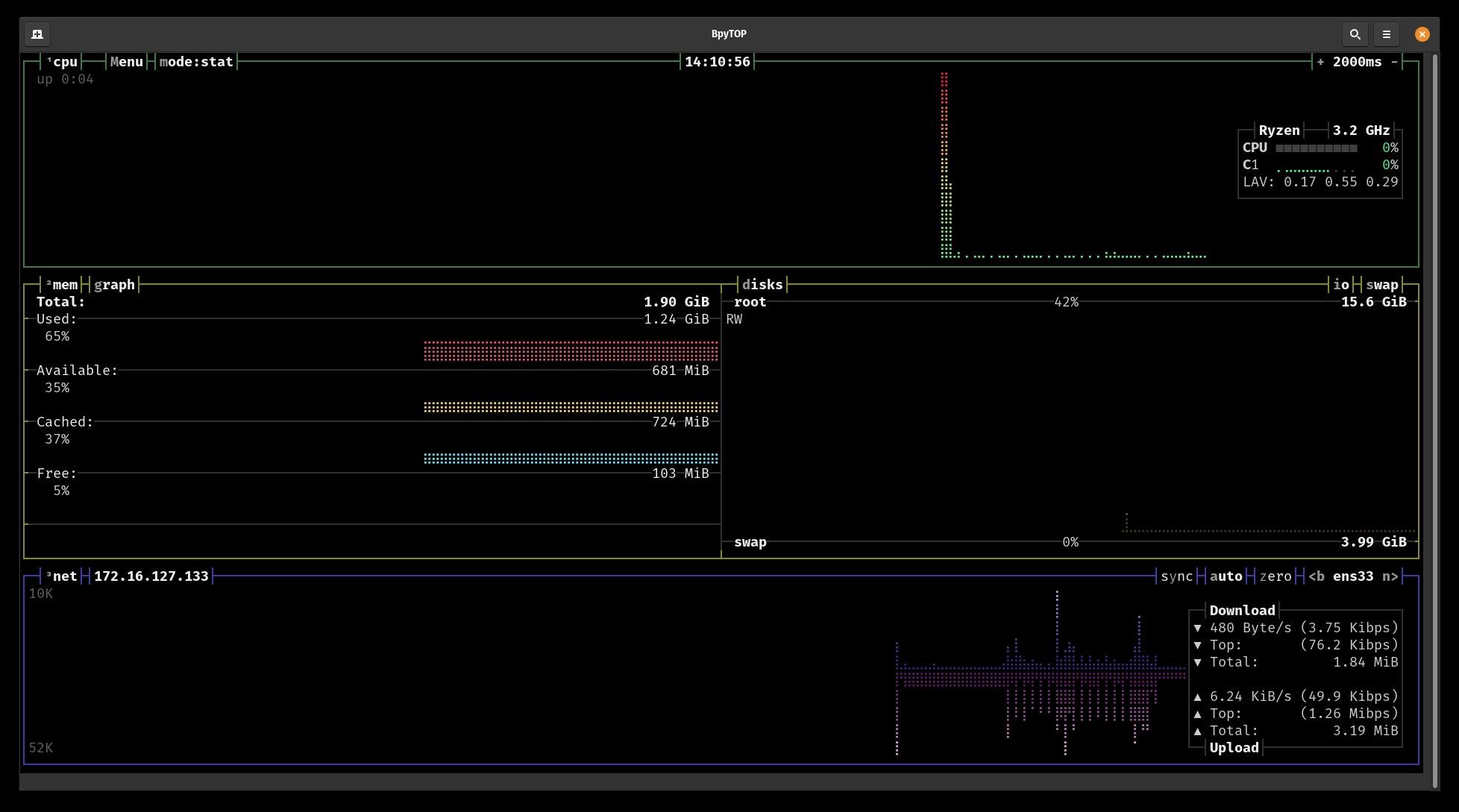The width and height of the screenshot is (1459, 812).
Task: Click the 6.24 KiB/s upload speed
Action: coord(1251,696)
